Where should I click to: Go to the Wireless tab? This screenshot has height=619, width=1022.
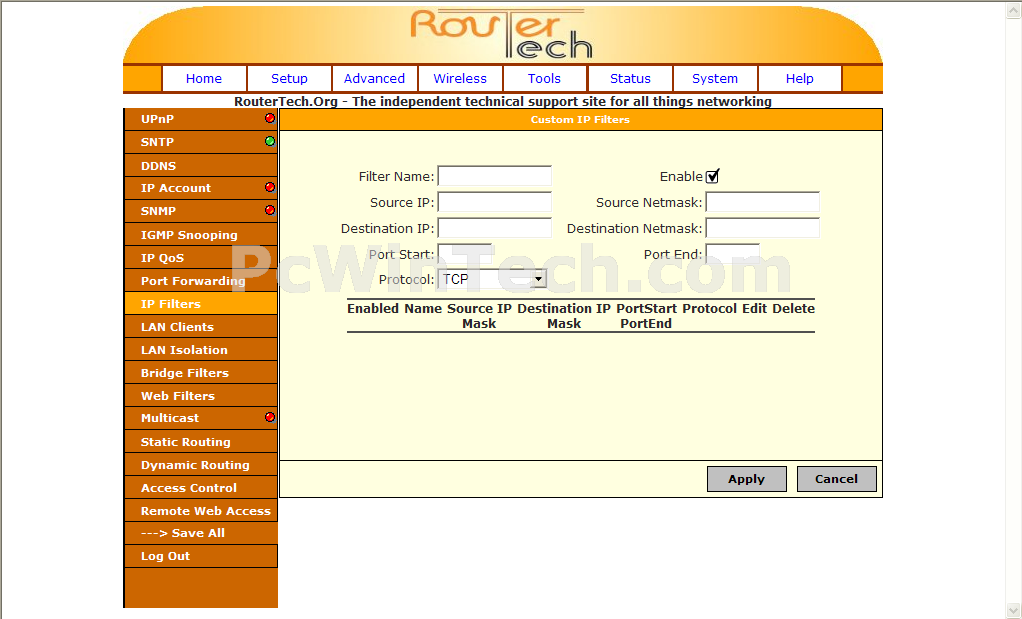click(x=460, y=79)
